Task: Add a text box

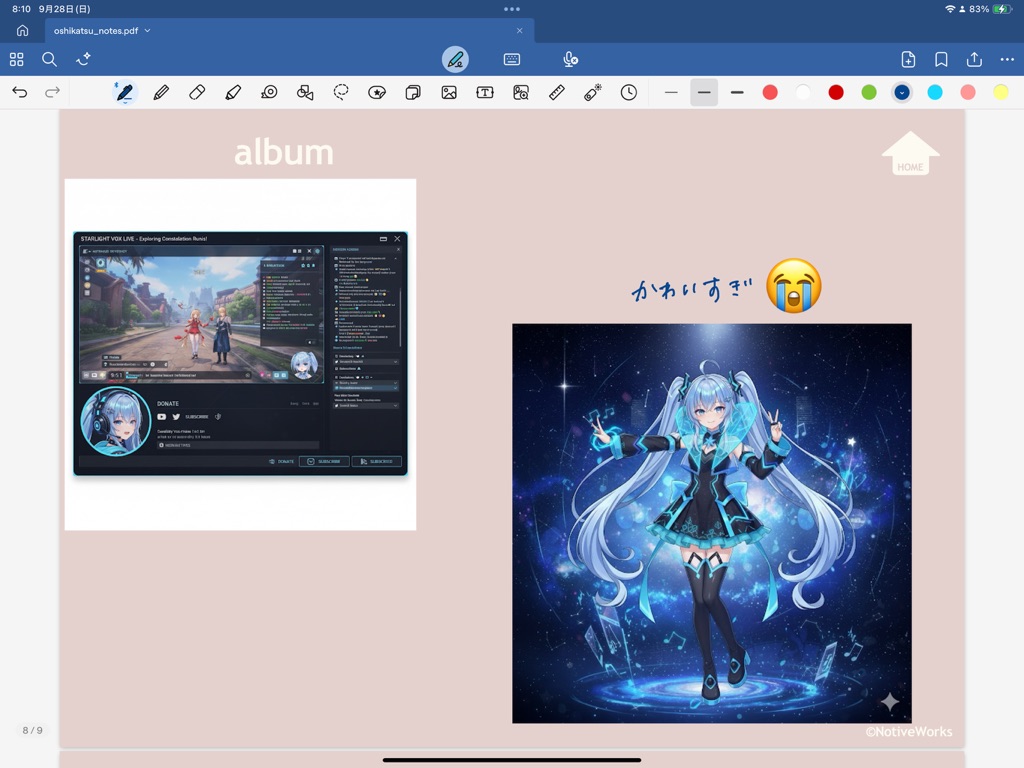Action: click(x=485, y=93)
